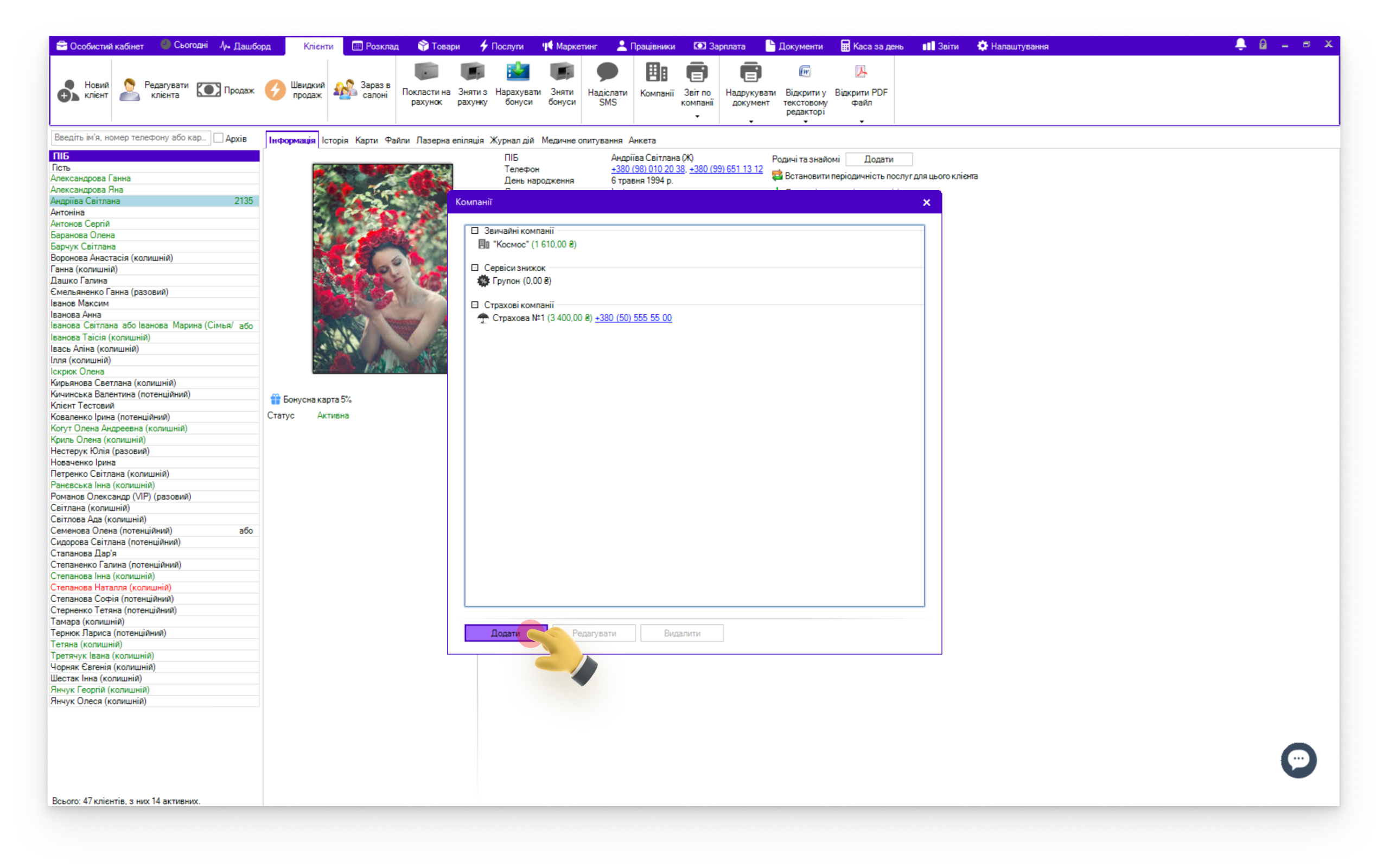The width and height of the screenshot is (1389, 868).
Task: Focus the client search input field
Action: (131, 138)
